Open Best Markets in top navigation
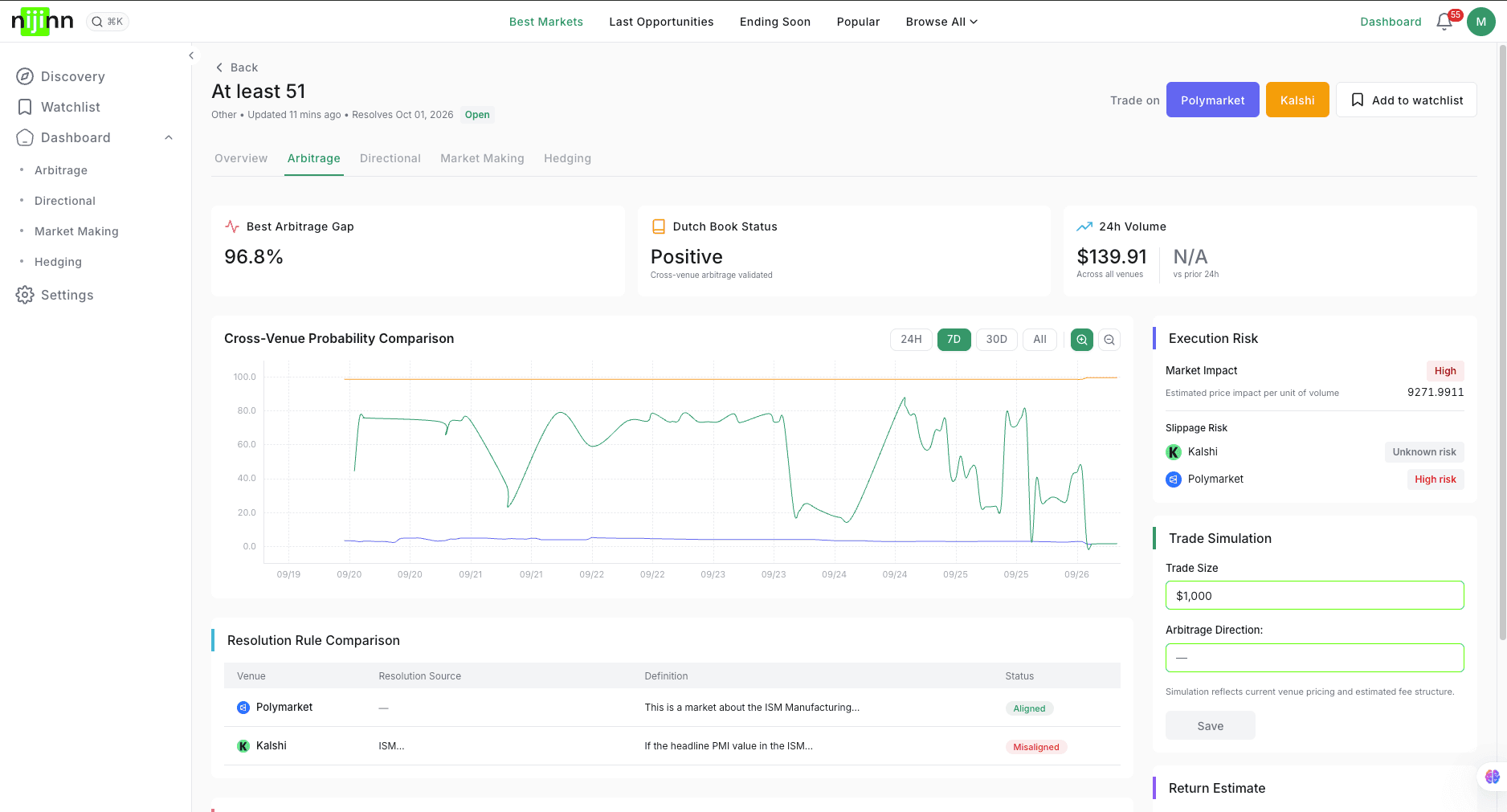 [546, 22]
